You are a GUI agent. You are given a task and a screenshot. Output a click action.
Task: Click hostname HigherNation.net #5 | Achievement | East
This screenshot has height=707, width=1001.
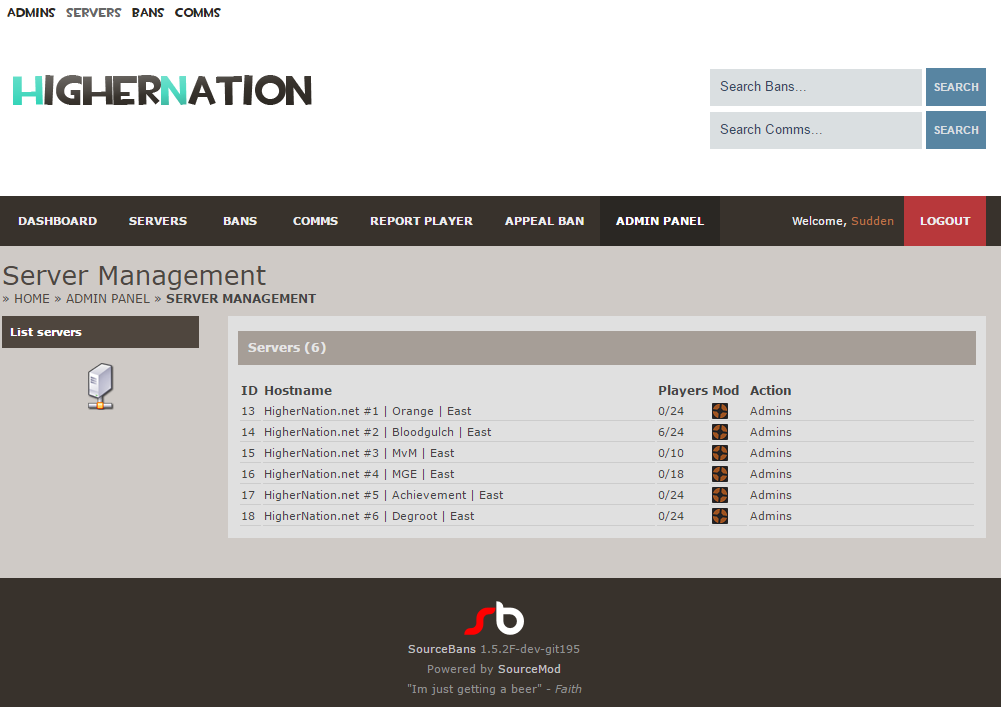[x=383, y=496]
